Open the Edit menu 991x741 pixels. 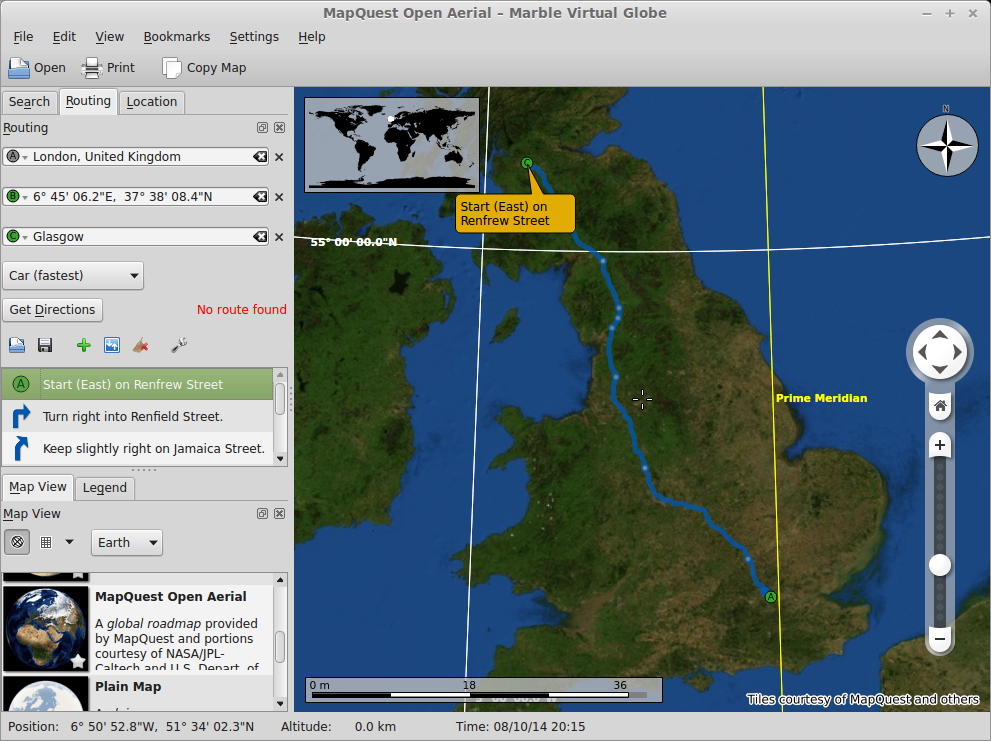[64, 37]
